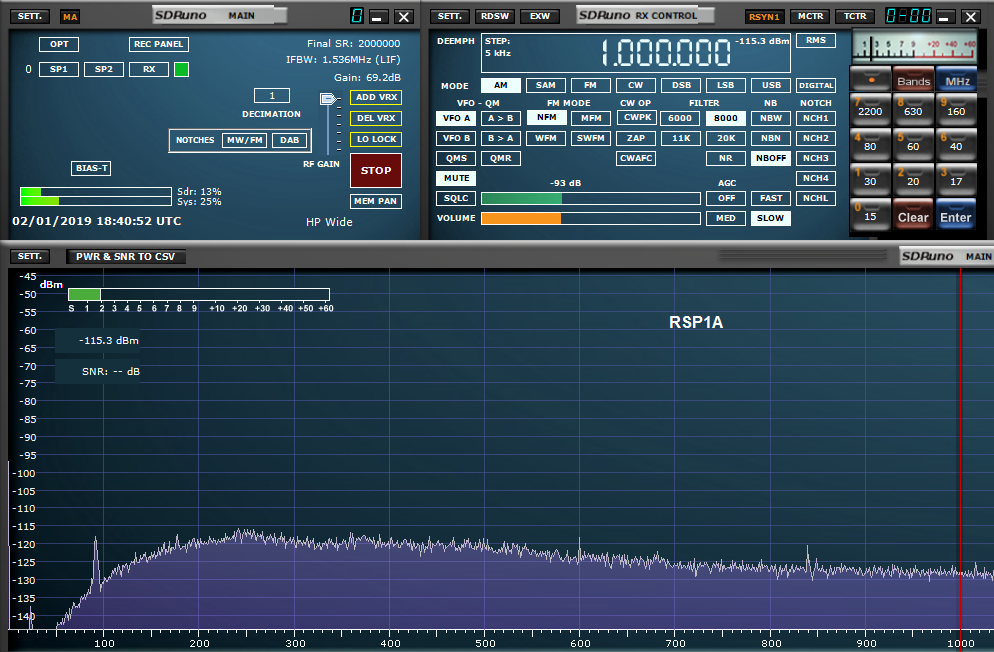The width and height of the screenshot is (994, 652).
Task: Toggle MUTE audio
Action: 456,178
